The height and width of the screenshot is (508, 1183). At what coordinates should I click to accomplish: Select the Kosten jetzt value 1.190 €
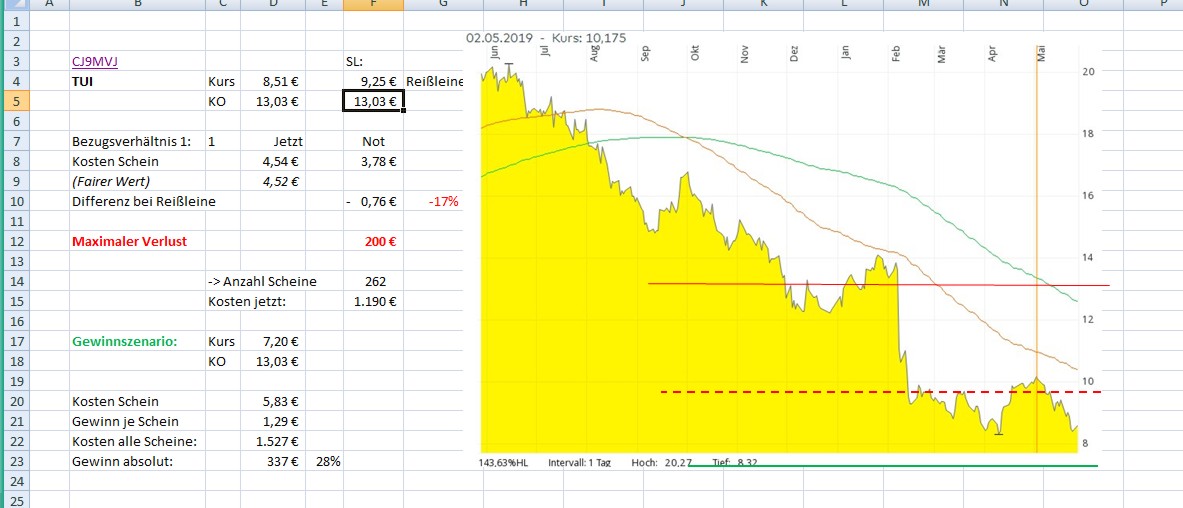(373, 301)
